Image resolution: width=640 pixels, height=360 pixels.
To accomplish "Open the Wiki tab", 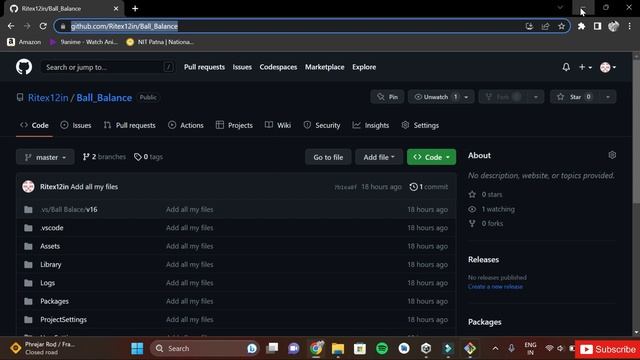I will (x=278, y=125).
